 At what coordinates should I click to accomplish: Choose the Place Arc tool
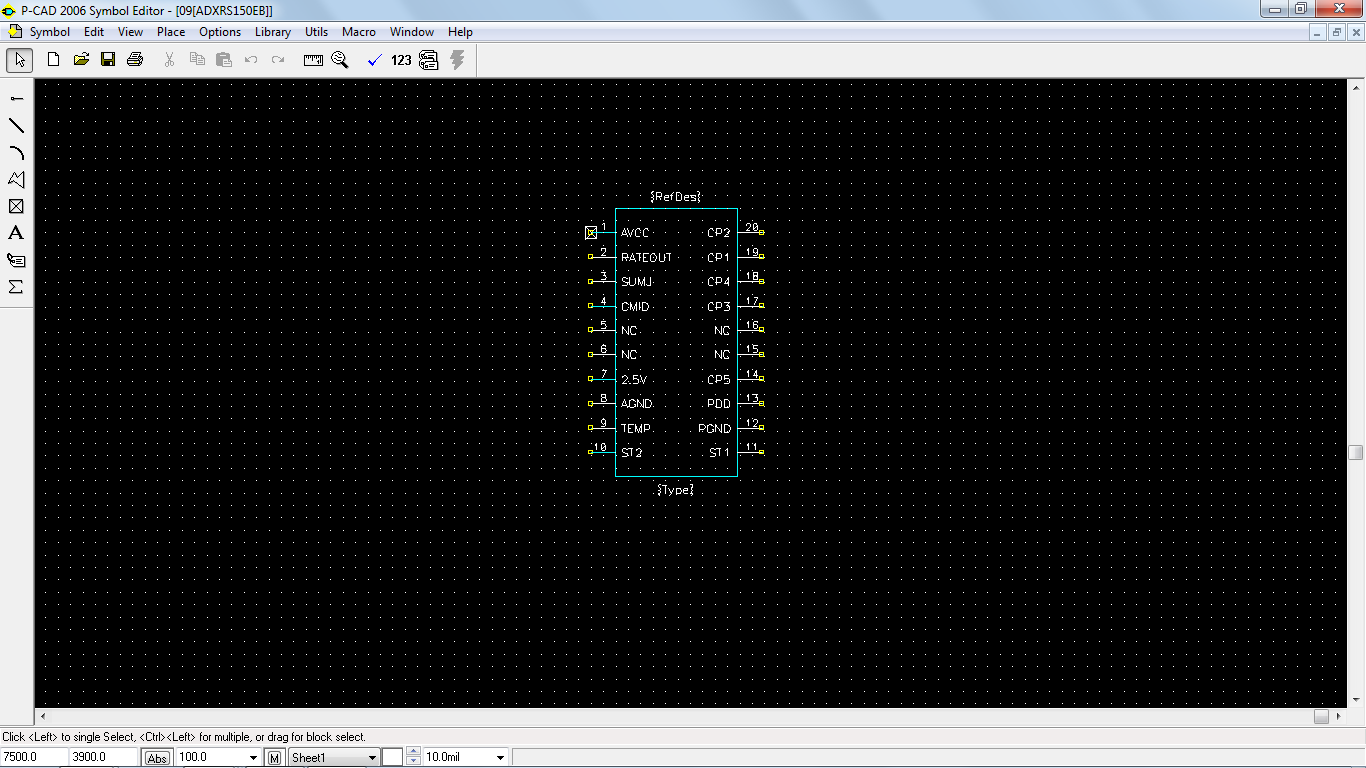tap(16, 152)
